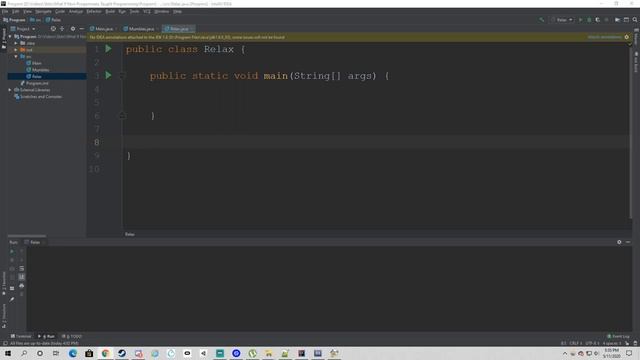Rerun program in Run panel

(12, 251)
